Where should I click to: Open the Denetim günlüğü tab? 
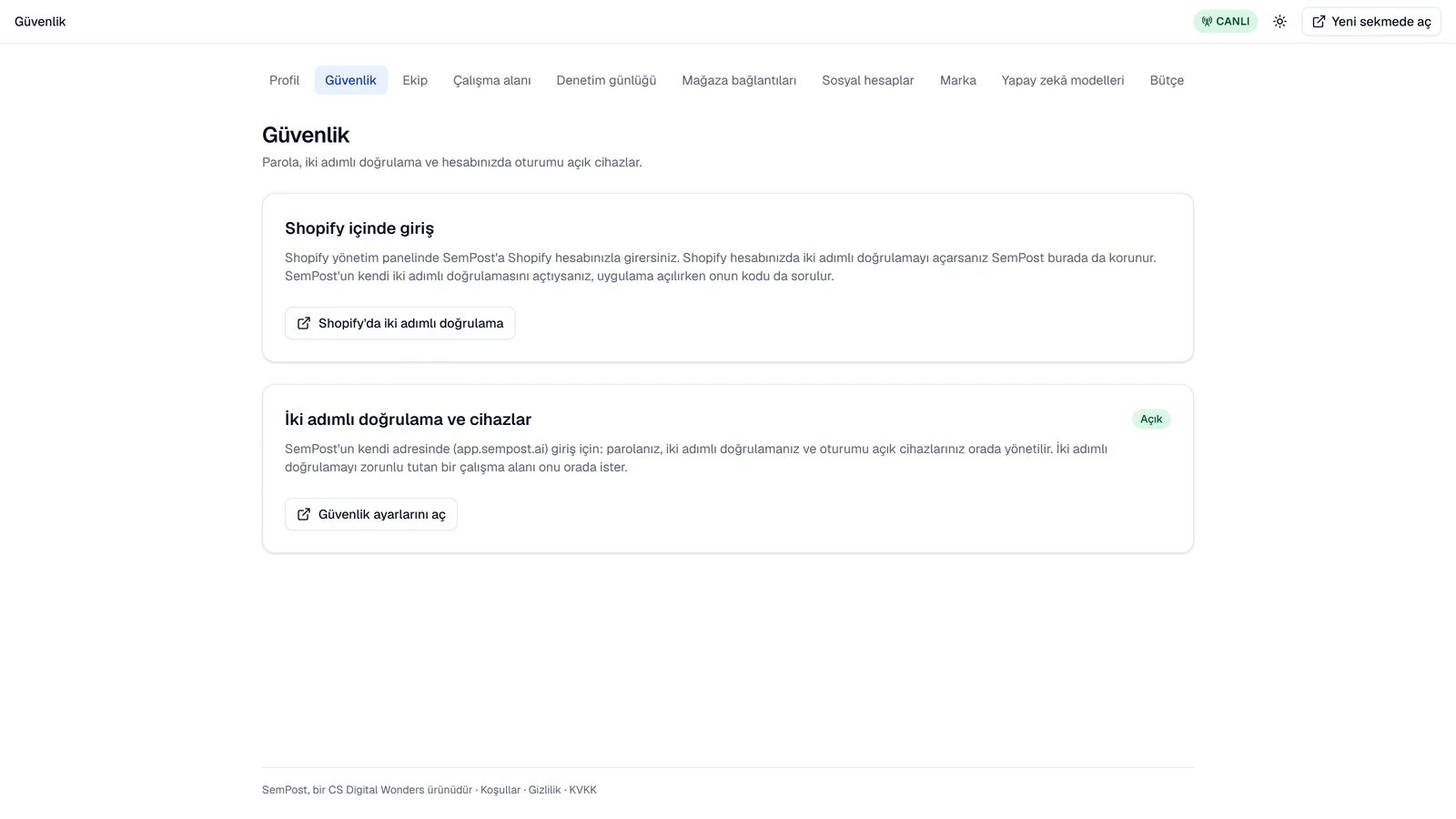(606, 80)
